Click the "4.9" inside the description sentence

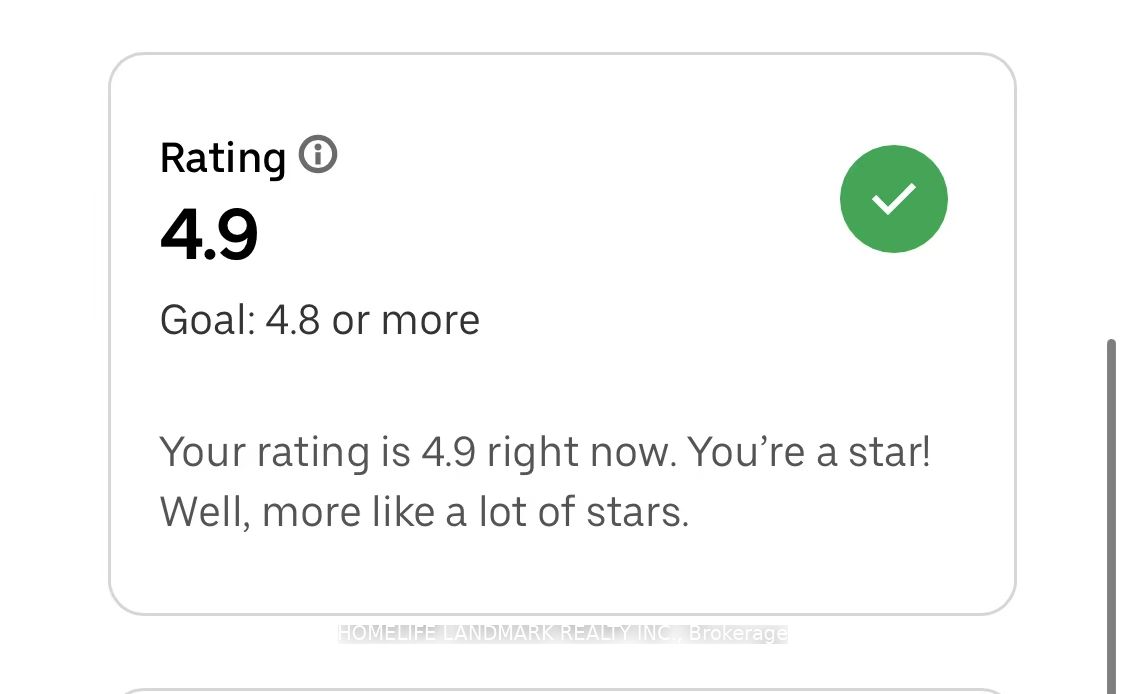pyautogui.click(x=448, y=452)
